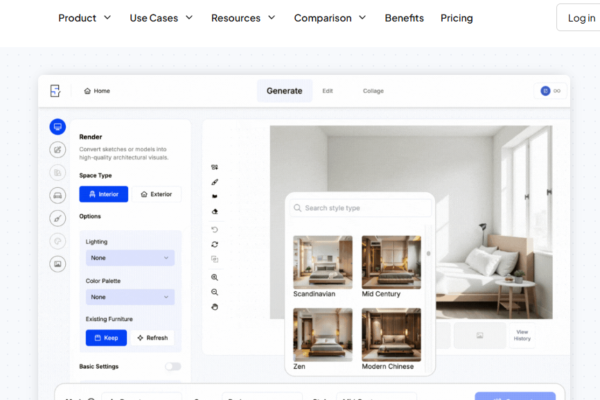
Task: Click the app logo in the panel header
Action: [55, 91]
